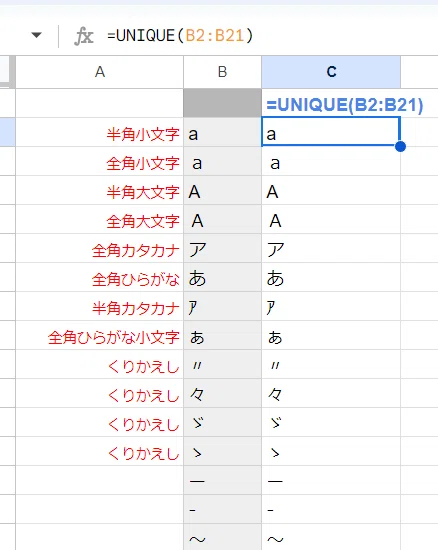Open the name box dropdown arrow
The image size is (438, 550).
tap(36, 35)
